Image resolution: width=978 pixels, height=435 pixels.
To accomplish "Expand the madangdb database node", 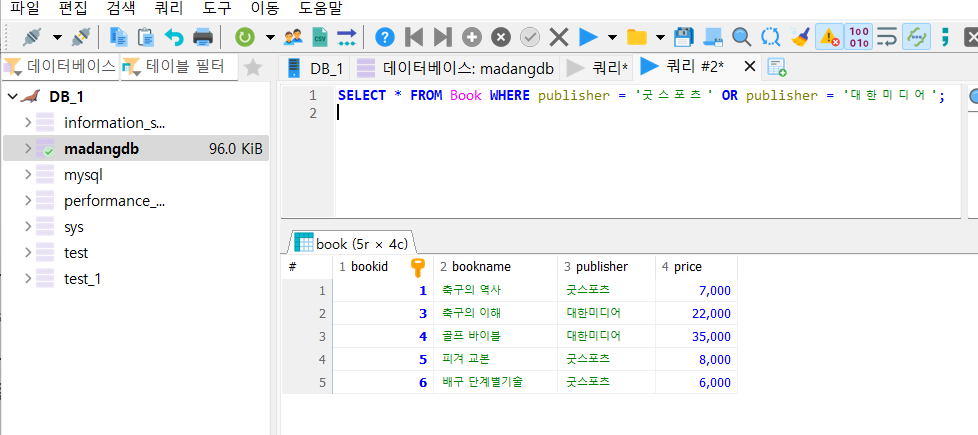I will (x=28, y=149).
